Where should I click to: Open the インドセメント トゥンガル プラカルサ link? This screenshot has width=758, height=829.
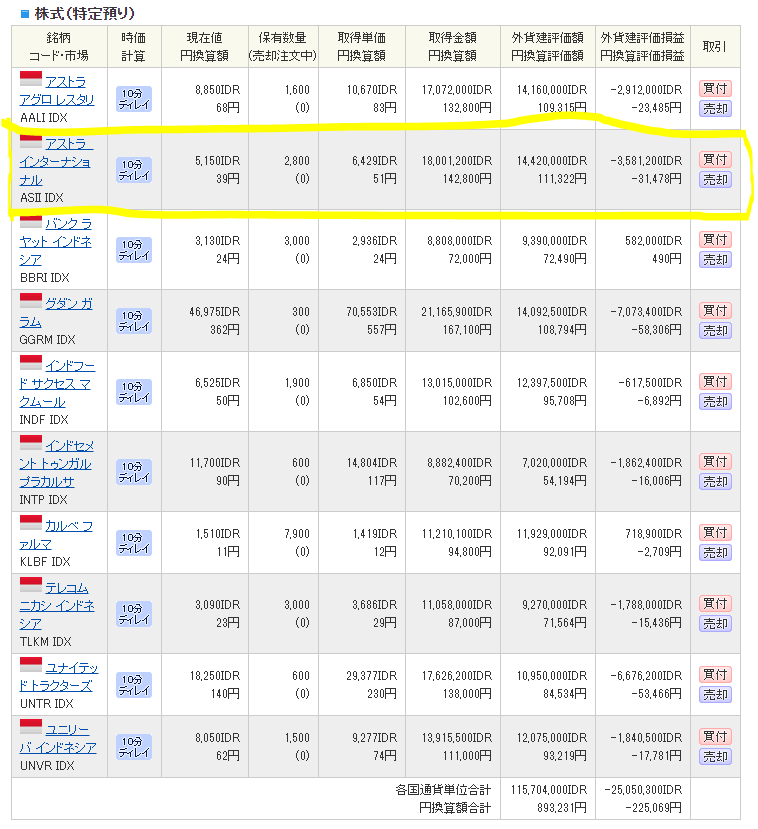click(56, 464)
